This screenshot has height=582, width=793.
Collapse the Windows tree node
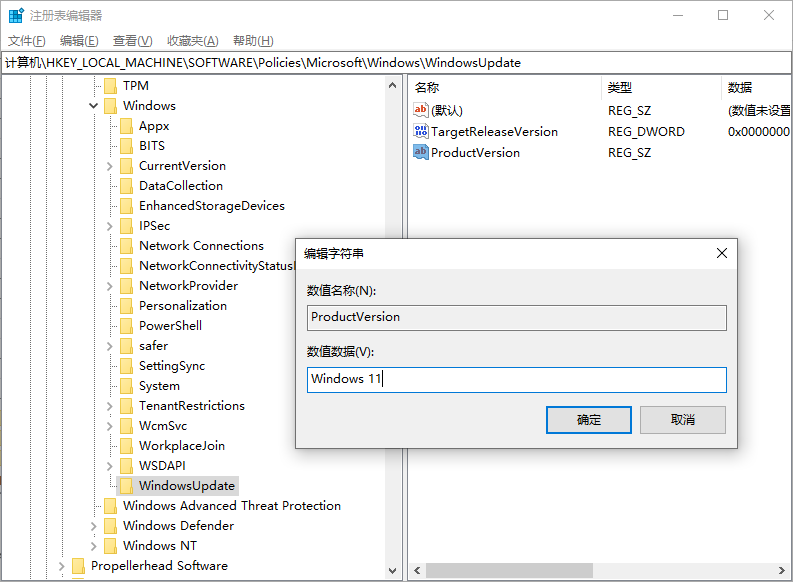click(94, 106)
